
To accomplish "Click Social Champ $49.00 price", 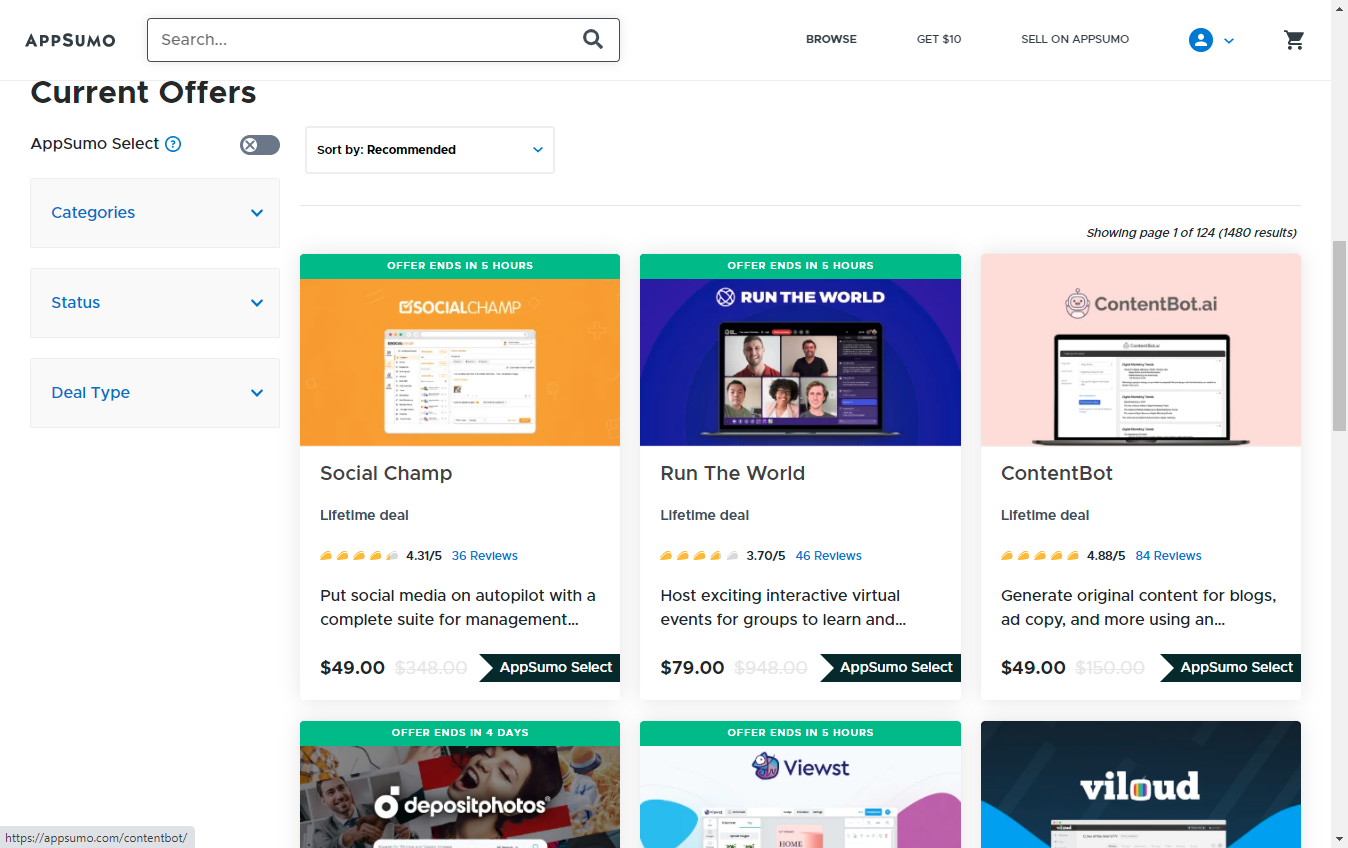I will point(352,668).
